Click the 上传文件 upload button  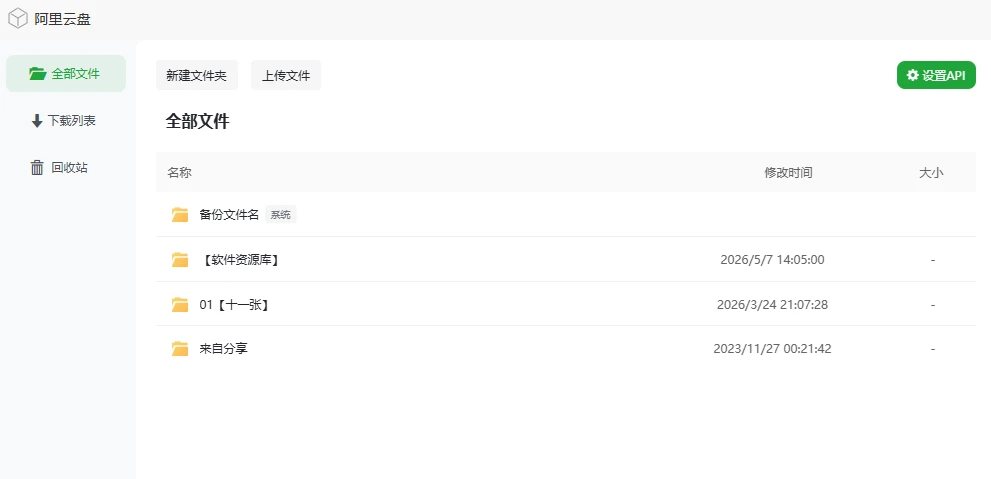[286, 76]
